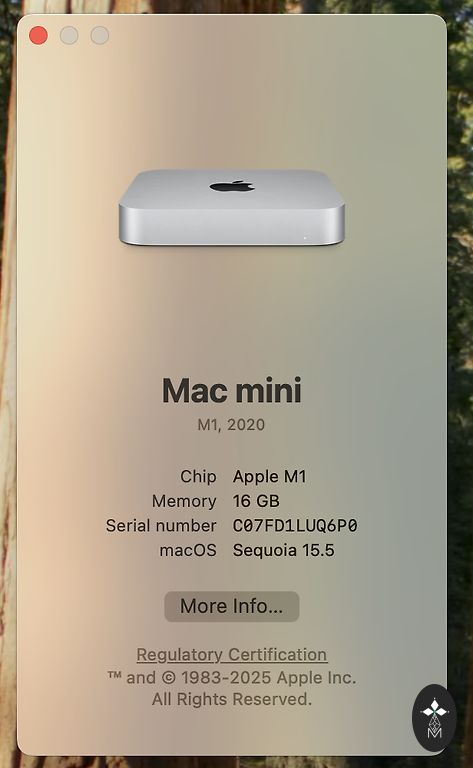Select the Apple M1 chip value
Screen dimensions: 473x768
pos(269,477)
